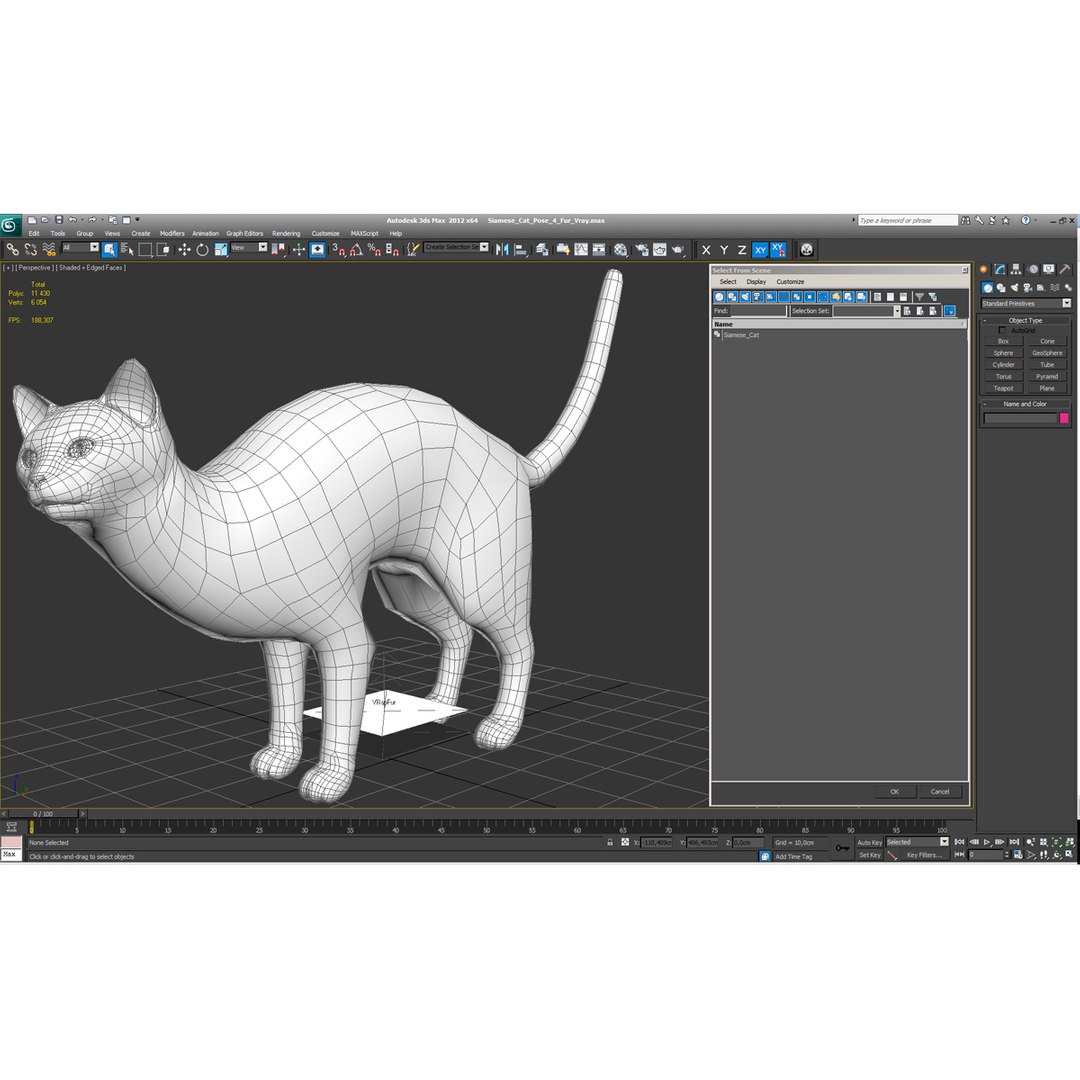This screenshot has height=1080, width=1080.
Task: Activate the Select and Scale tool
Action: 220,250
